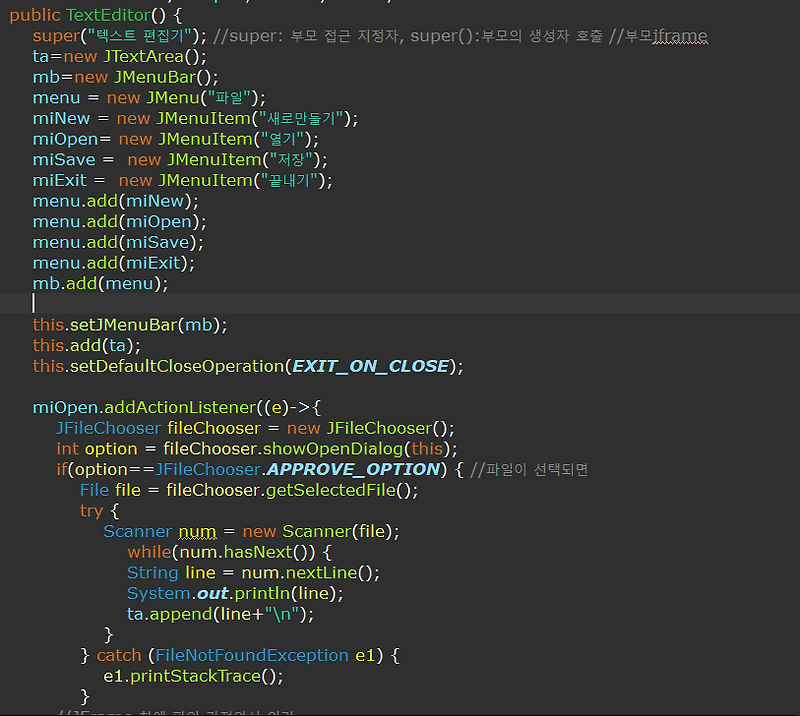Image resolution: width=800 pixels, height=716 pixels.
Task: Click the "저장" string literal
Action: point(291,160)
